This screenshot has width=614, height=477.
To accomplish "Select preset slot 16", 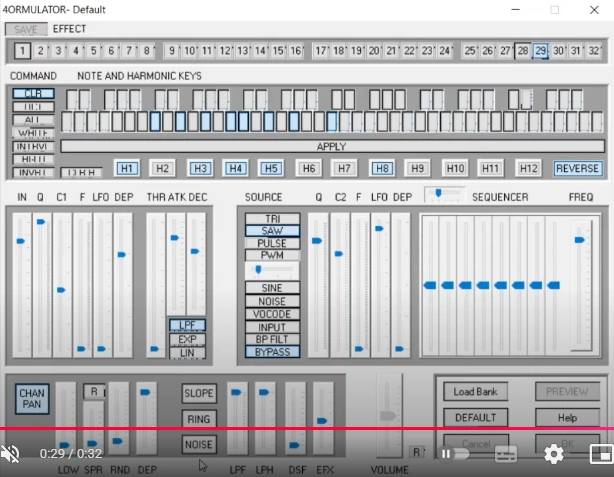I will (296, 51).
